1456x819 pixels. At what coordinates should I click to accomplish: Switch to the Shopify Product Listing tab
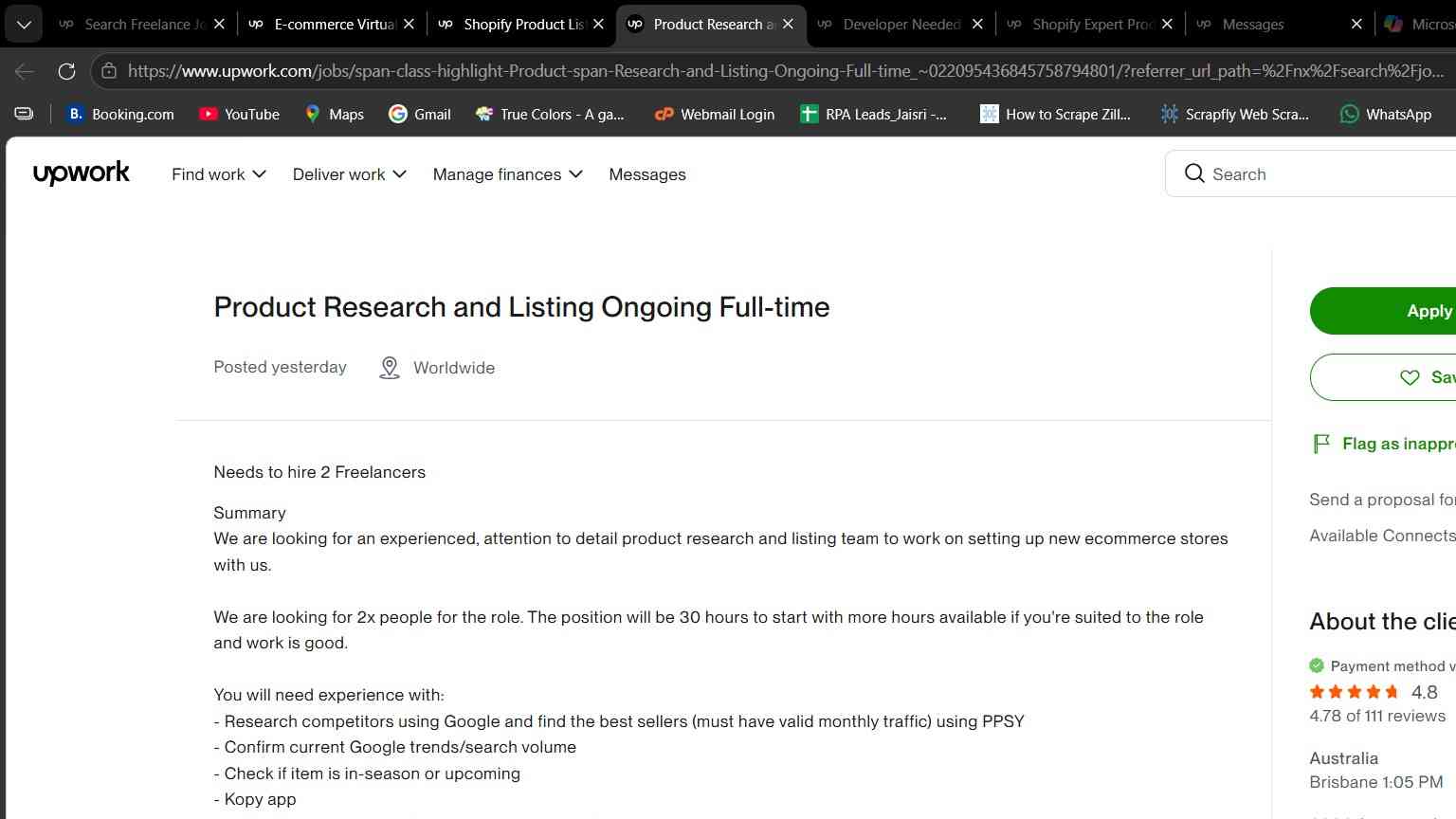coord(512,25)
